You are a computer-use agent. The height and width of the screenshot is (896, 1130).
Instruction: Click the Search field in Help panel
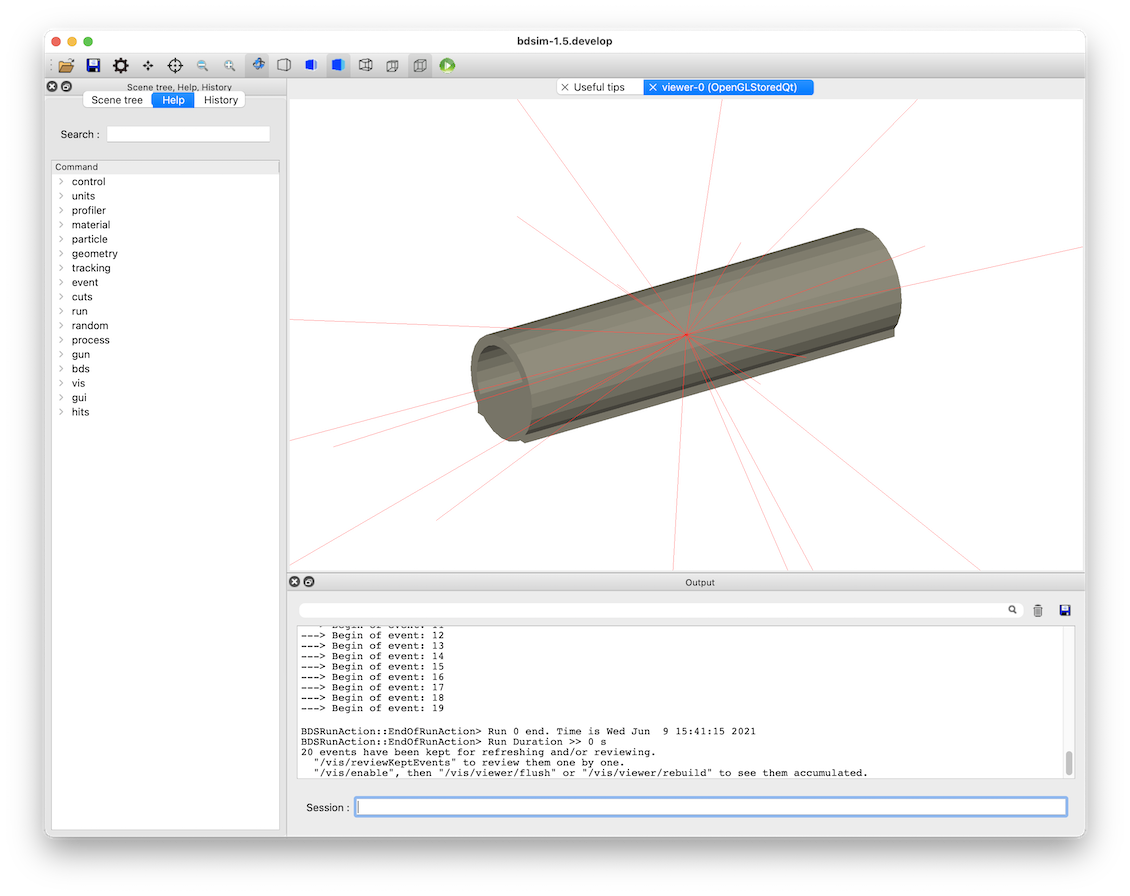188,134
